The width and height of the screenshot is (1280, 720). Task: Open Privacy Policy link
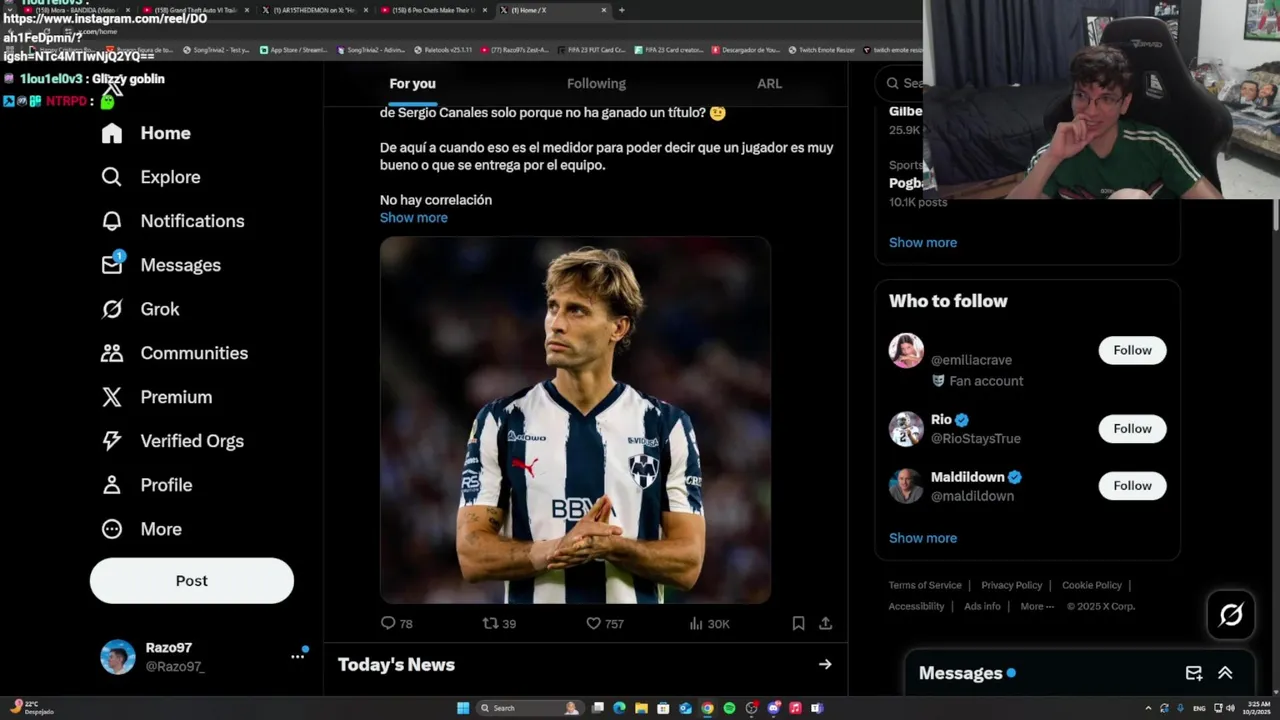pyautogui.click(x=1011, y=585)
